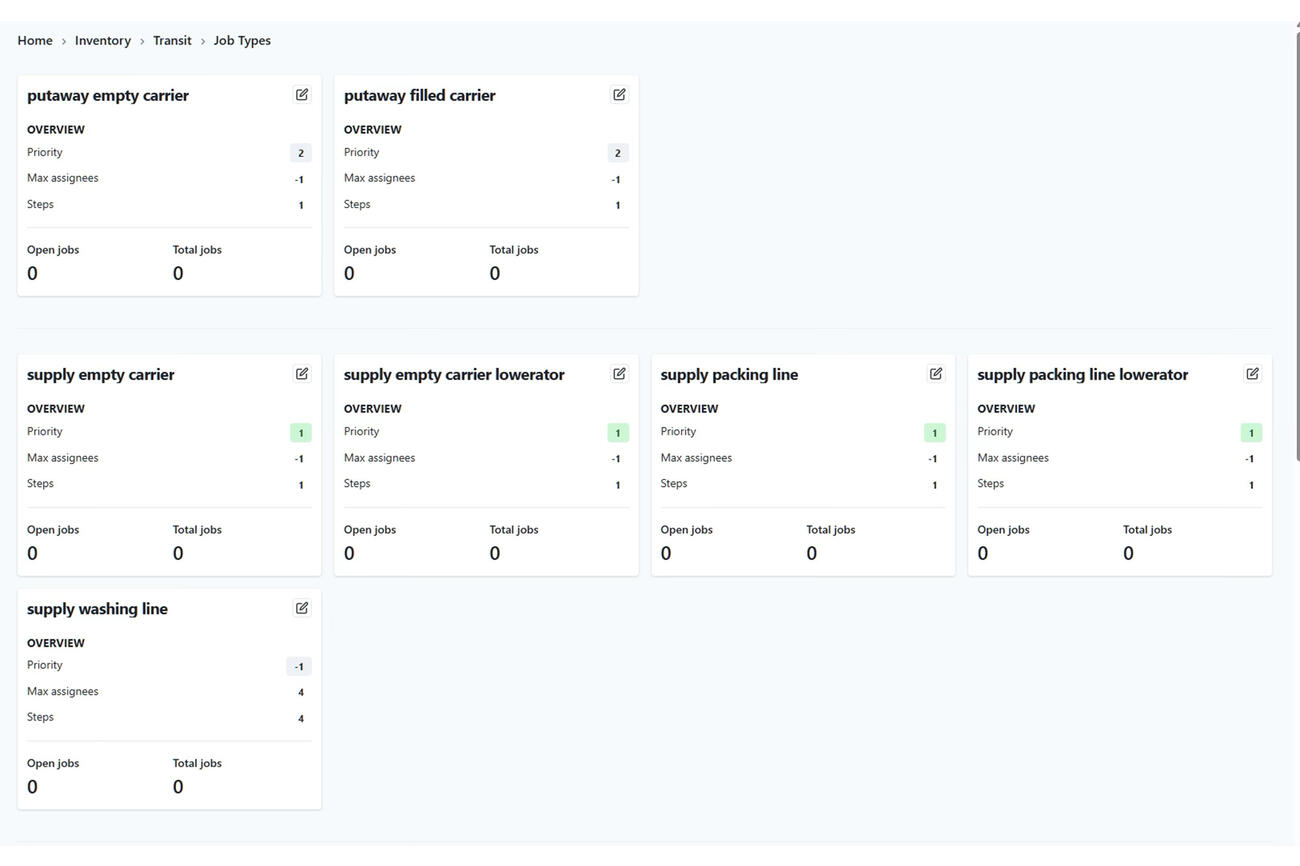Select Job Types breadcrumb item
This screenshot has height=866, width=1300.
[x=242, y=41]
